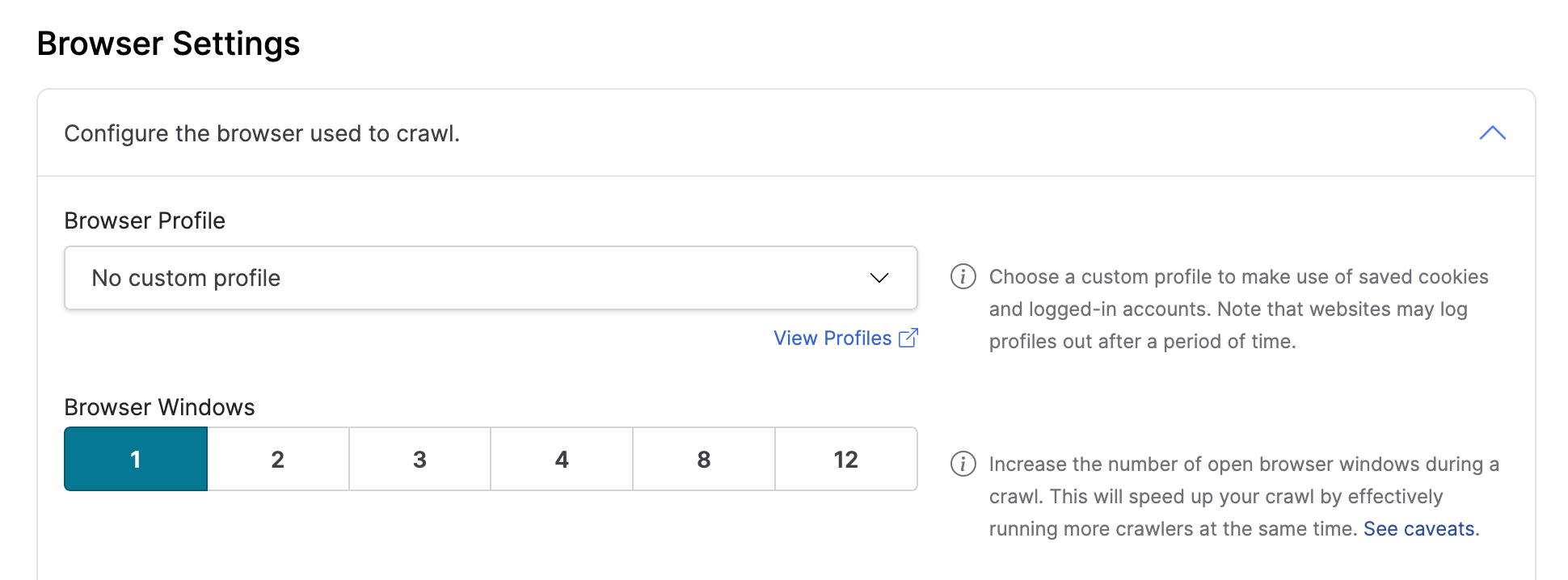The height and width of the screenshot is (580, 1568).
Task: Keep 1 browser window selected
Action: click(x=135, y=459)
